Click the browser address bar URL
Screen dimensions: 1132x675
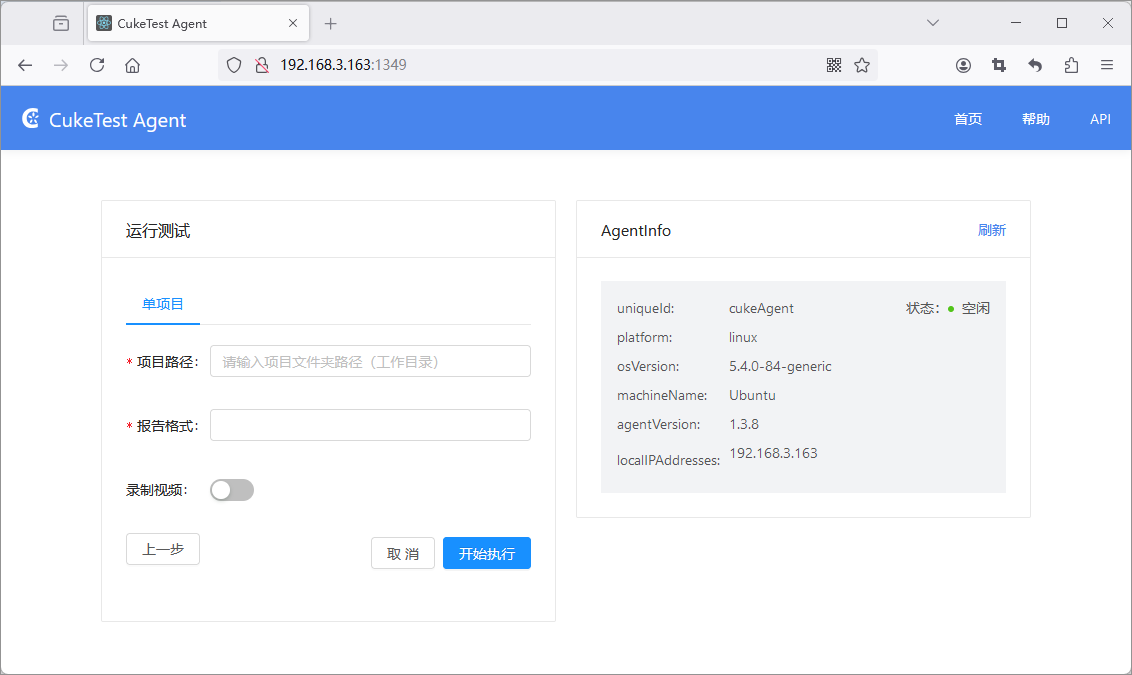(x=343, y=65)
